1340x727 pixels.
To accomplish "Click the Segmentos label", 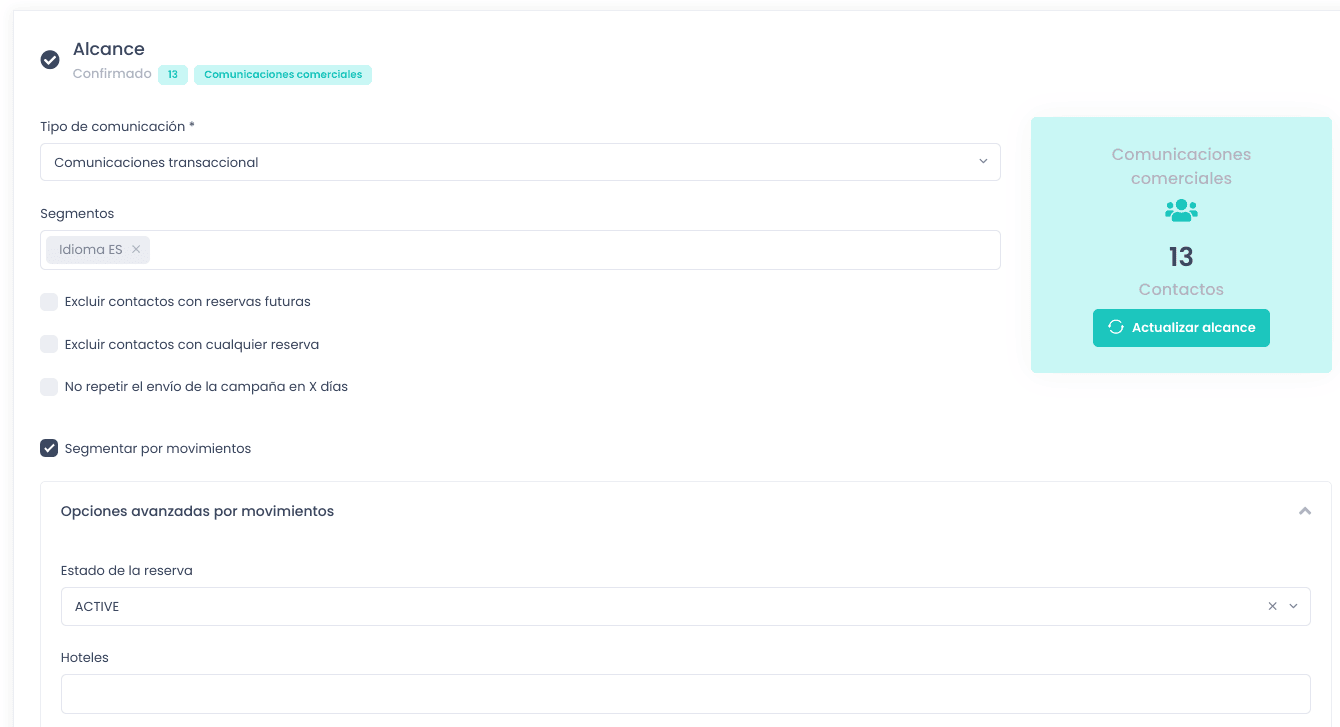I will coord(77,214).
